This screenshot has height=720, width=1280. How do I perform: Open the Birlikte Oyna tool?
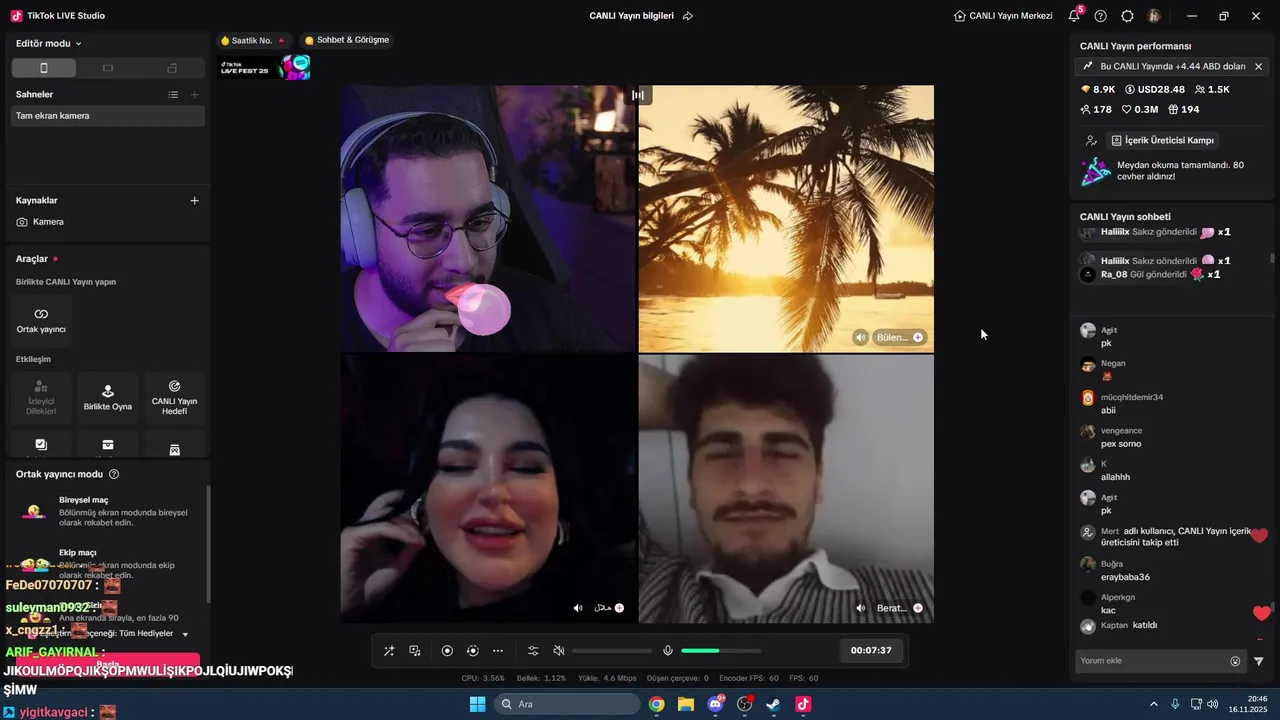pyautogui.click(x=108, y=397)
